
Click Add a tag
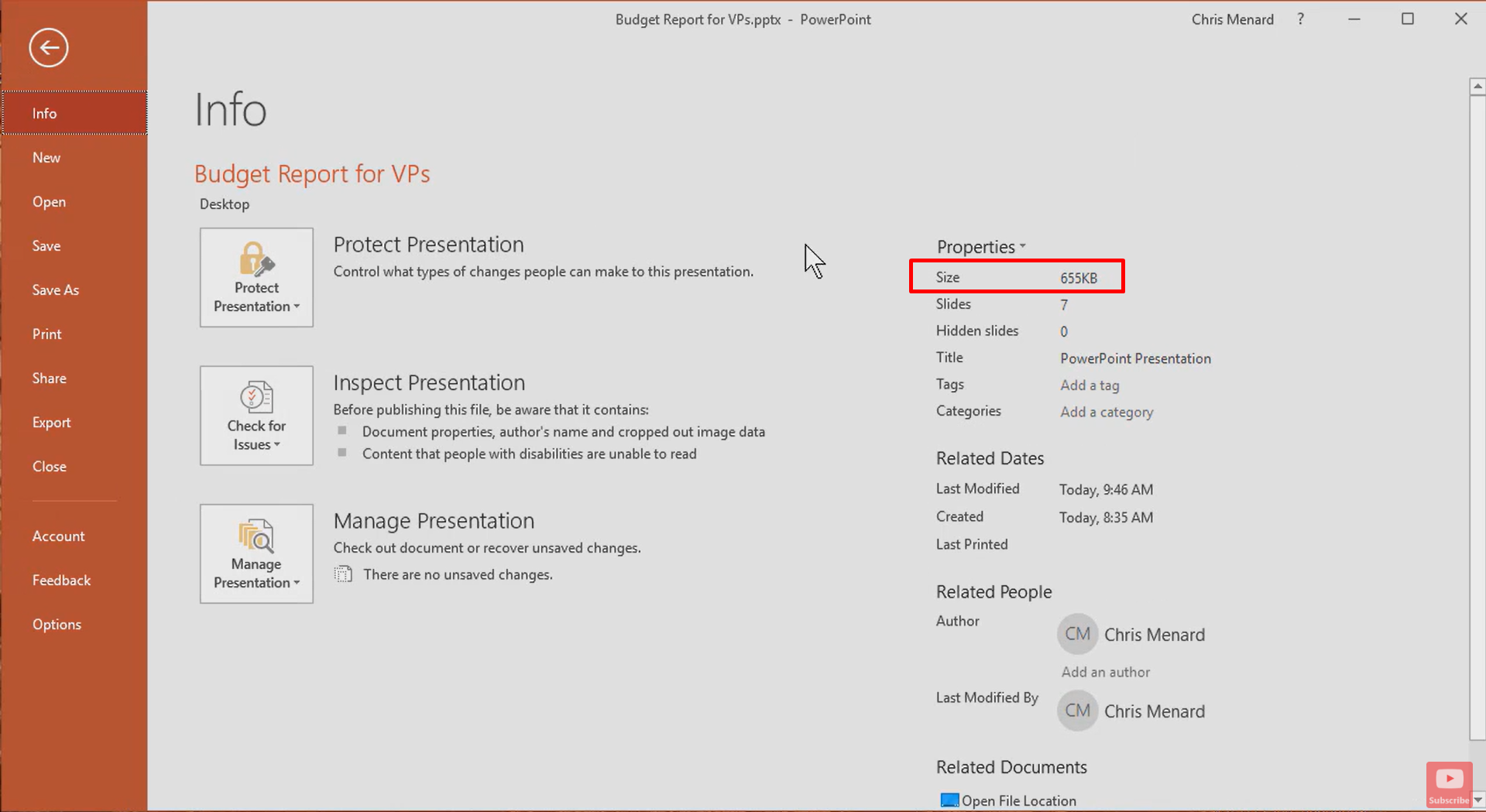pos(1089,385)
